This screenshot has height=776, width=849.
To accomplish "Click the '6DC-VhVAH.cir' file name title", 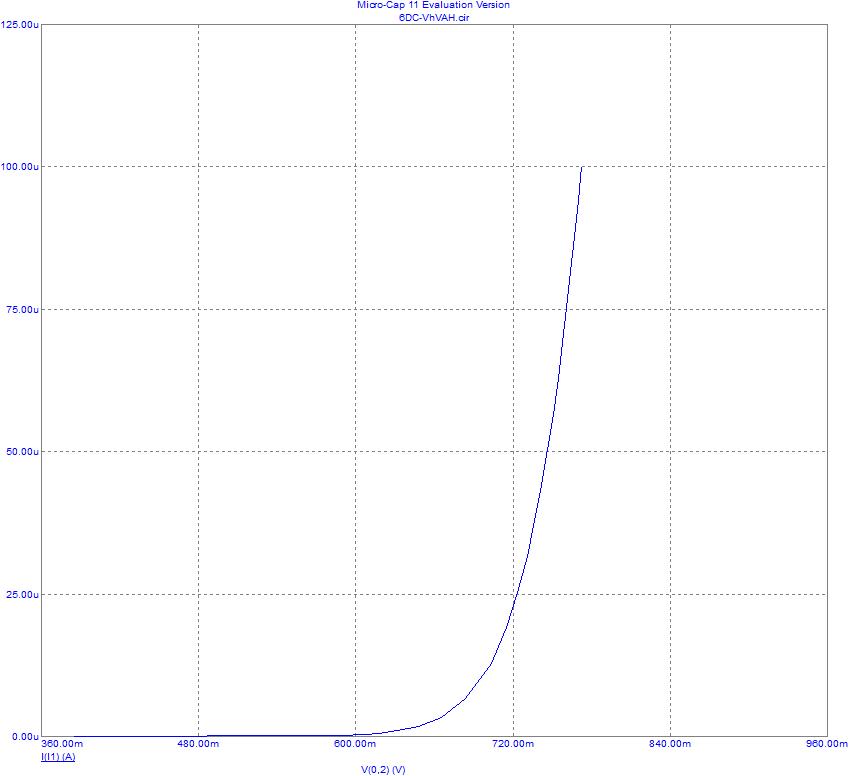I will (434, 17).
